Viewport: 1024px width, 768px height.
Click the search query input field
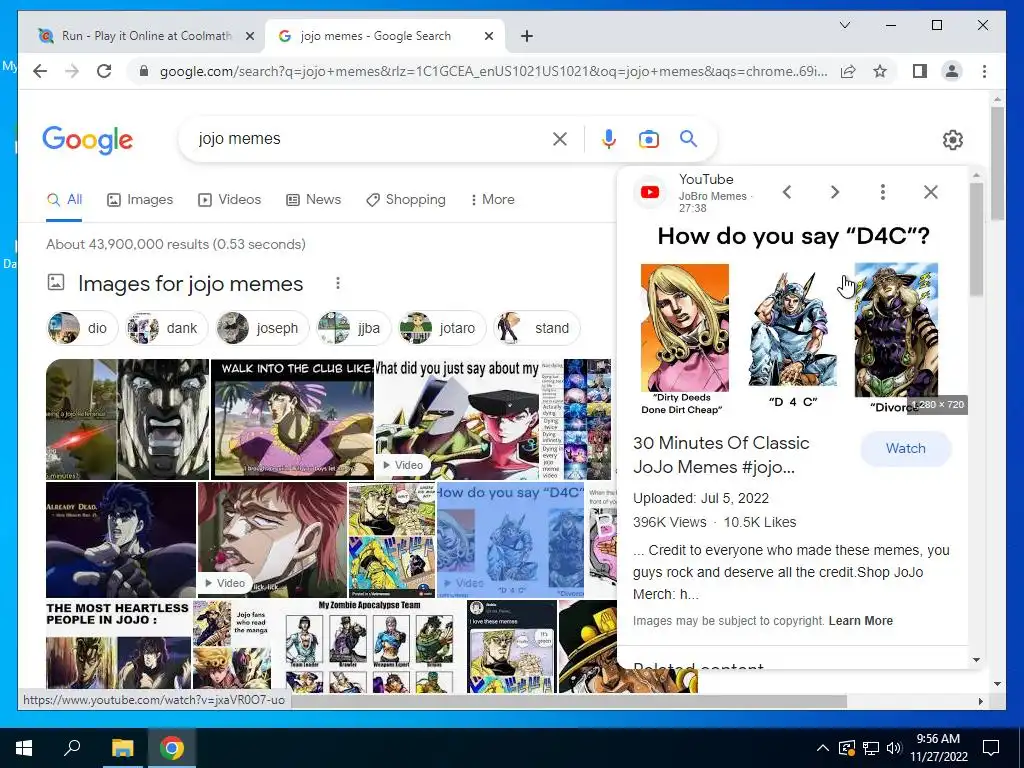(370, 138)
